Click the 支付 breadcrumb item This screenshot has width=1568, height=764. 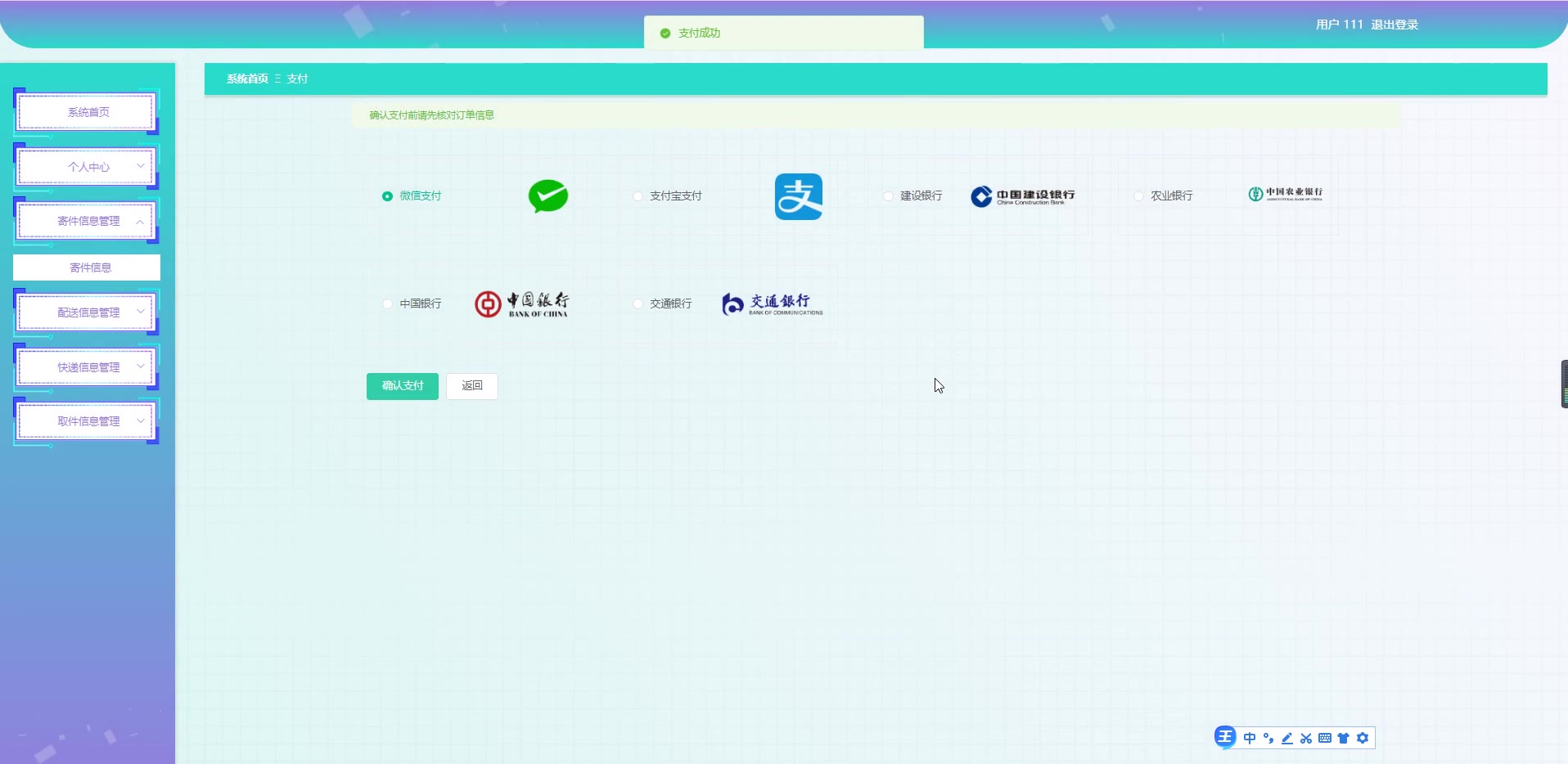297,79
